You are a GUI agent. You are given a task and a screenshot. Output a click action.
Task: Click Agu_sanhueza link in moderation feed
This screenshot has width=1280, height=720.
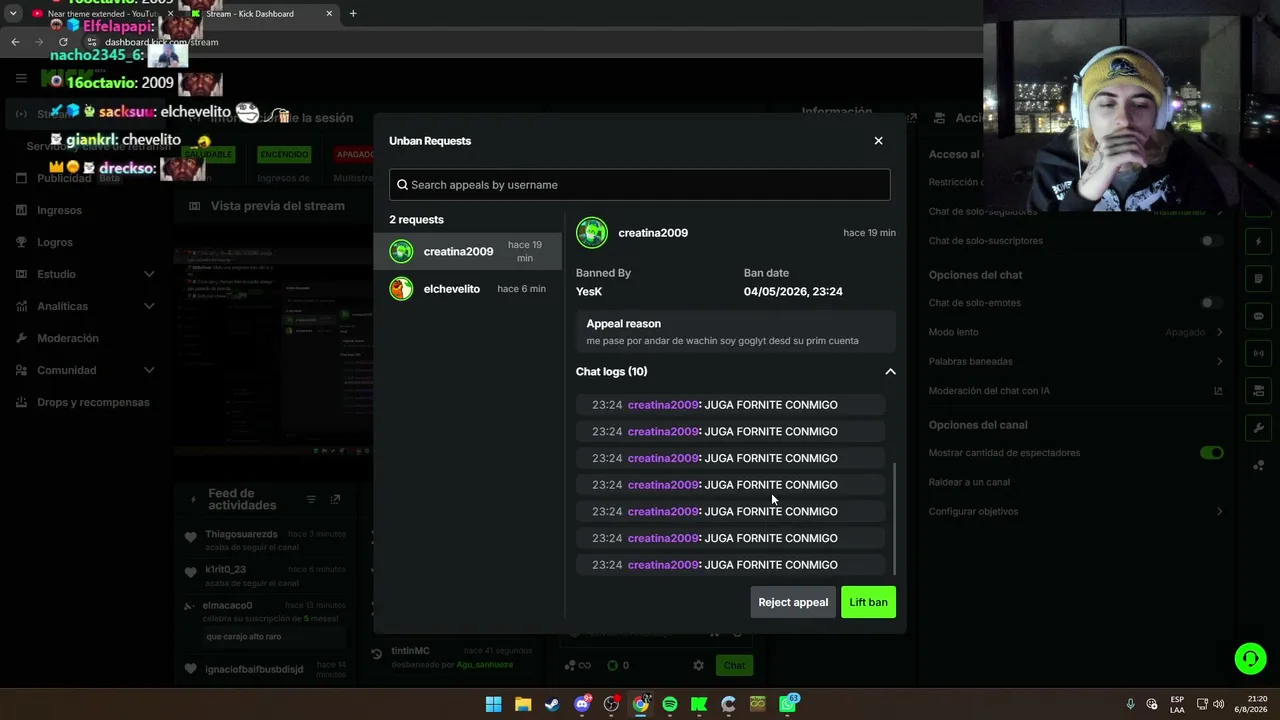485,665
